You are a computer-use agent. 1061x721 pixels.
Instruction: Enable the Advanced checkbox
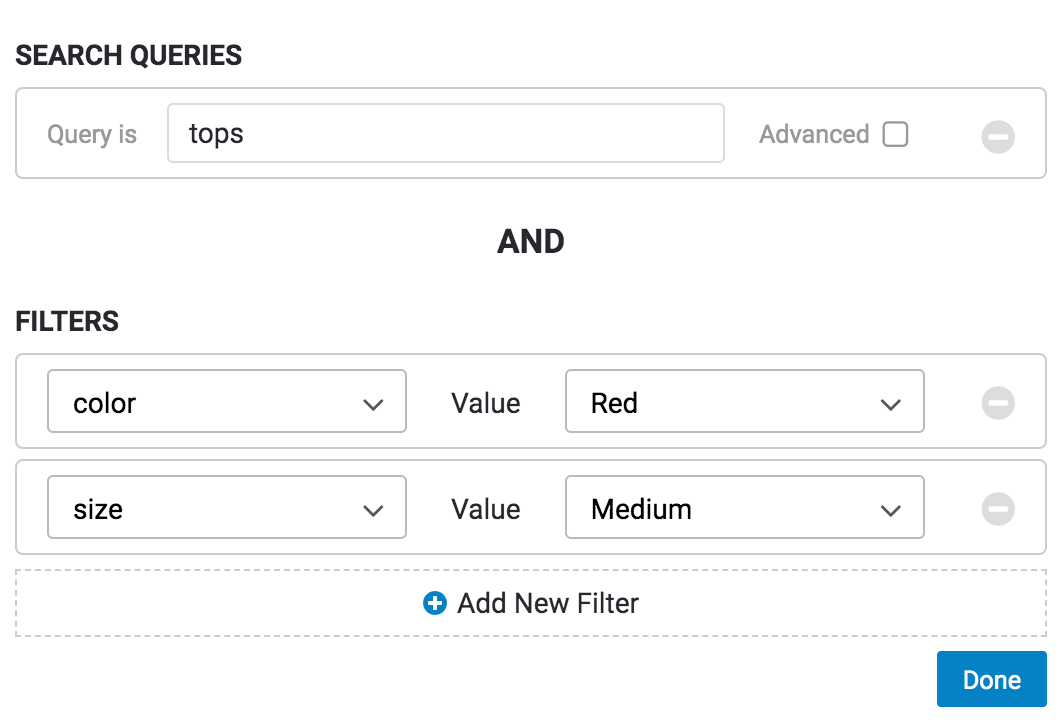(895, 134)
